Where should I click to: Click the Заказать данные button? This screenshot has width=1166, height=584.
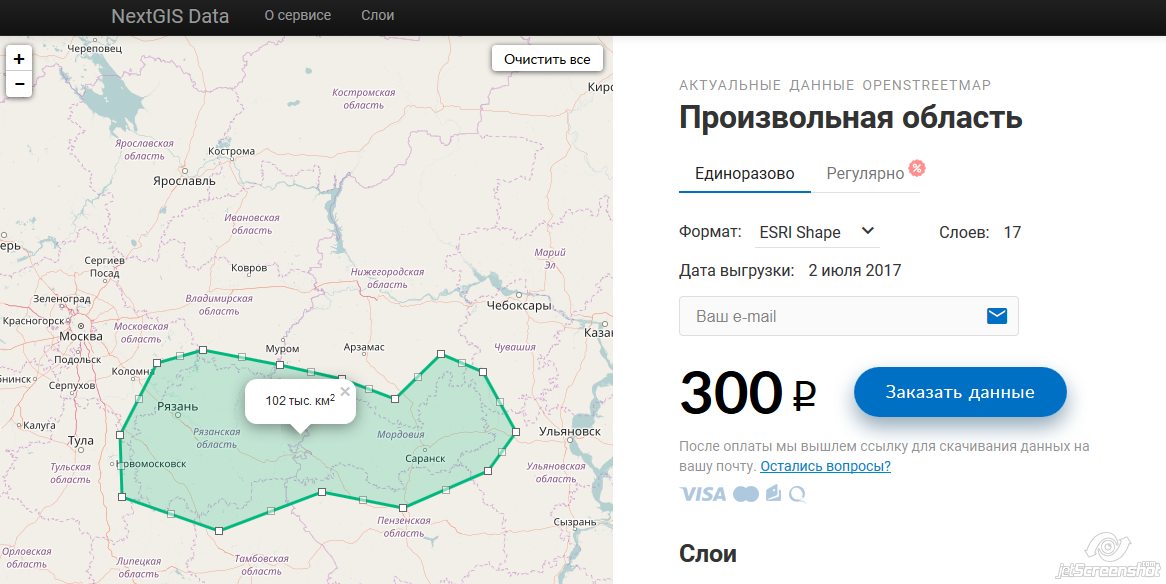pyautogui.click(x=960, y=392)
